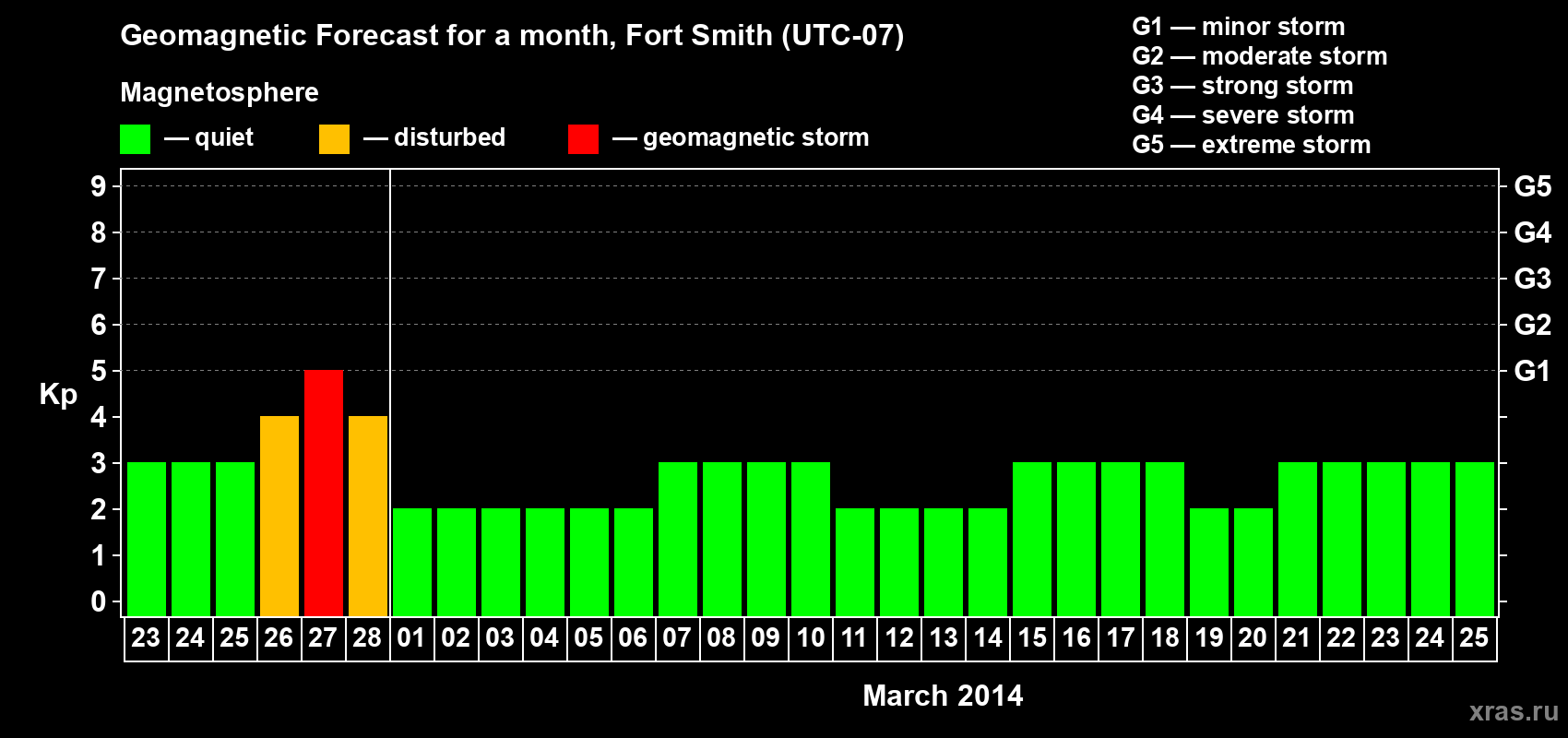
Task: Click the G1 label on right axis
Action: [1532, 371]
